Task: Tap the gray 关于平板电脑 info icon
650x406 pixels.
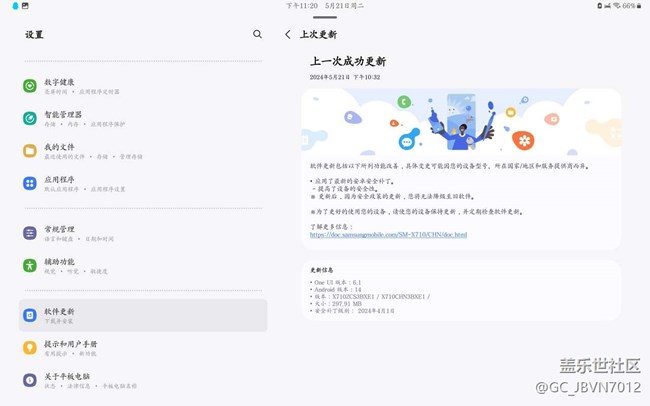Action: click(x=30, y=380)
